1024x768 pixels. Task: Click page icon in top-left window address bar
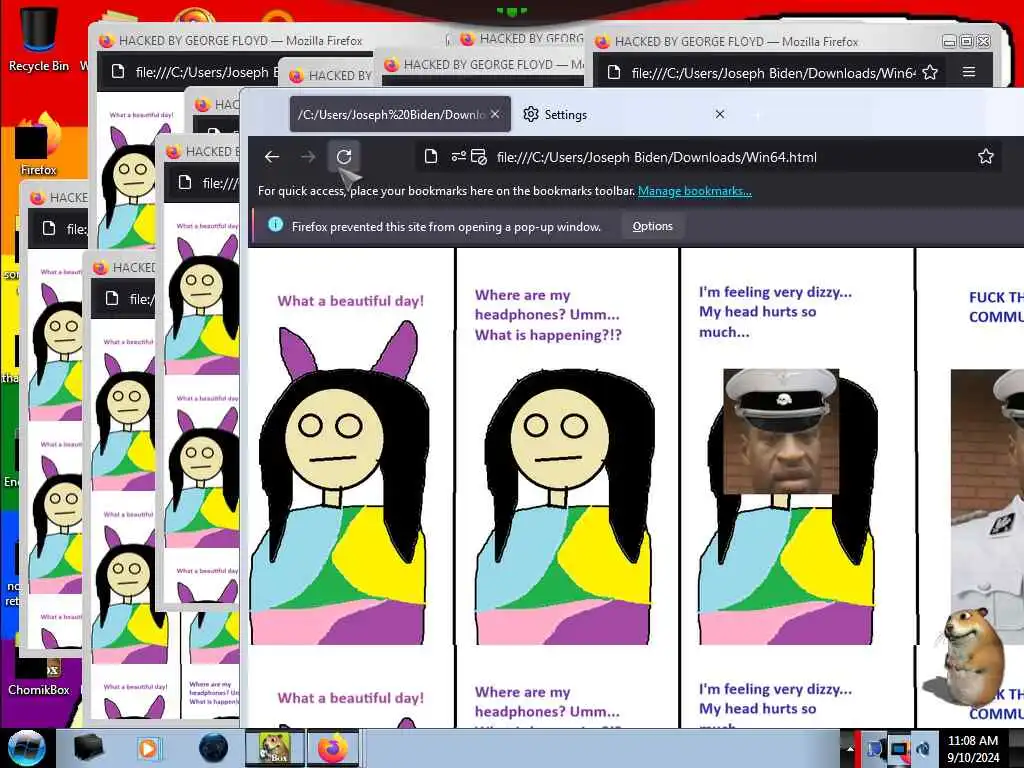coord(118,71)
